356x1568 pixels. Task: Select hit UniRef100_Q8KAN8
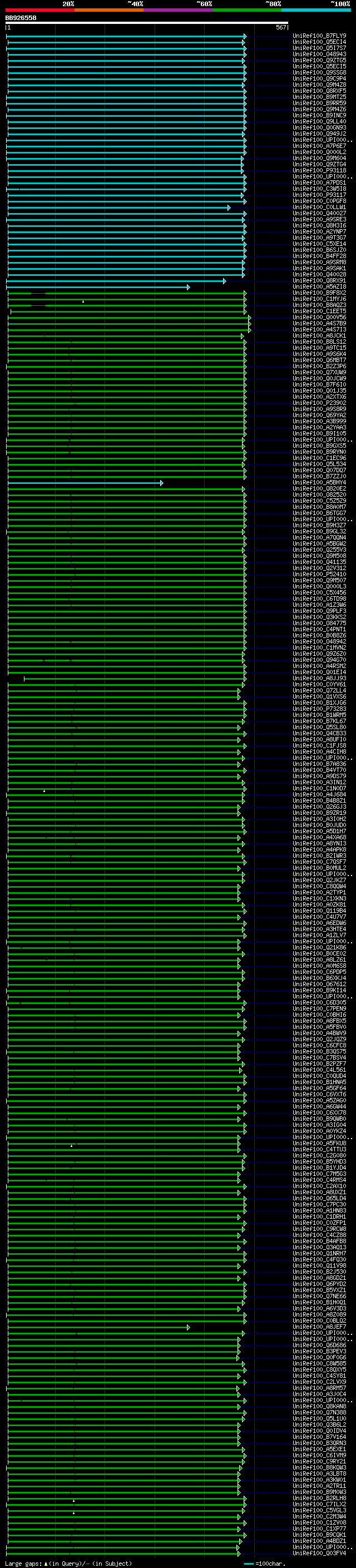point(319,1407)
